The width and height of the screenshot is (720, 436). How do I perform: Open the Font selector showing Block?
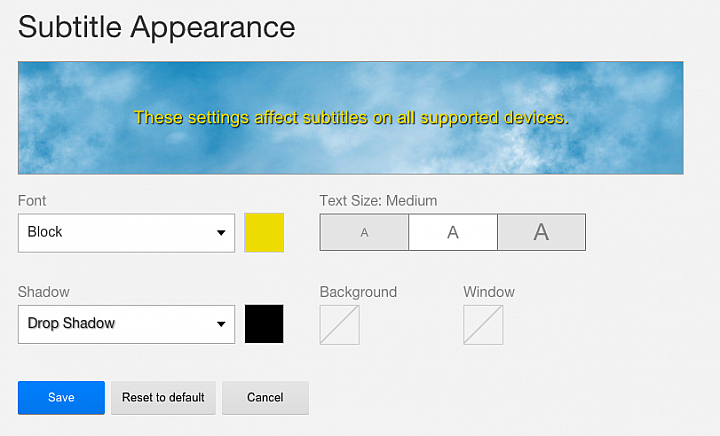126,233
